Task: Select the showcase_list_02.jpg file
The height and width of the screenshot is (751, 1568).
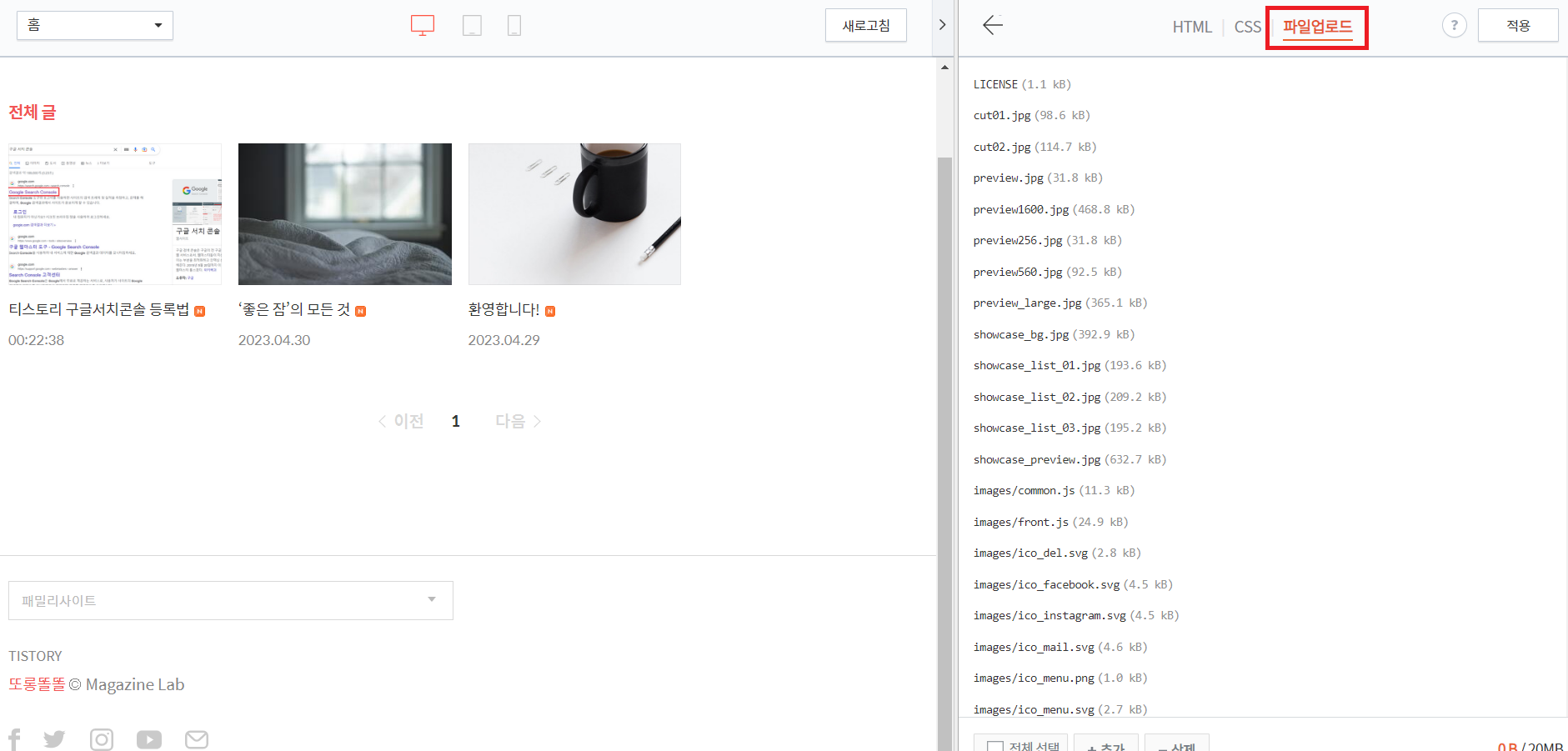Action: click(x=1070, y=397)
